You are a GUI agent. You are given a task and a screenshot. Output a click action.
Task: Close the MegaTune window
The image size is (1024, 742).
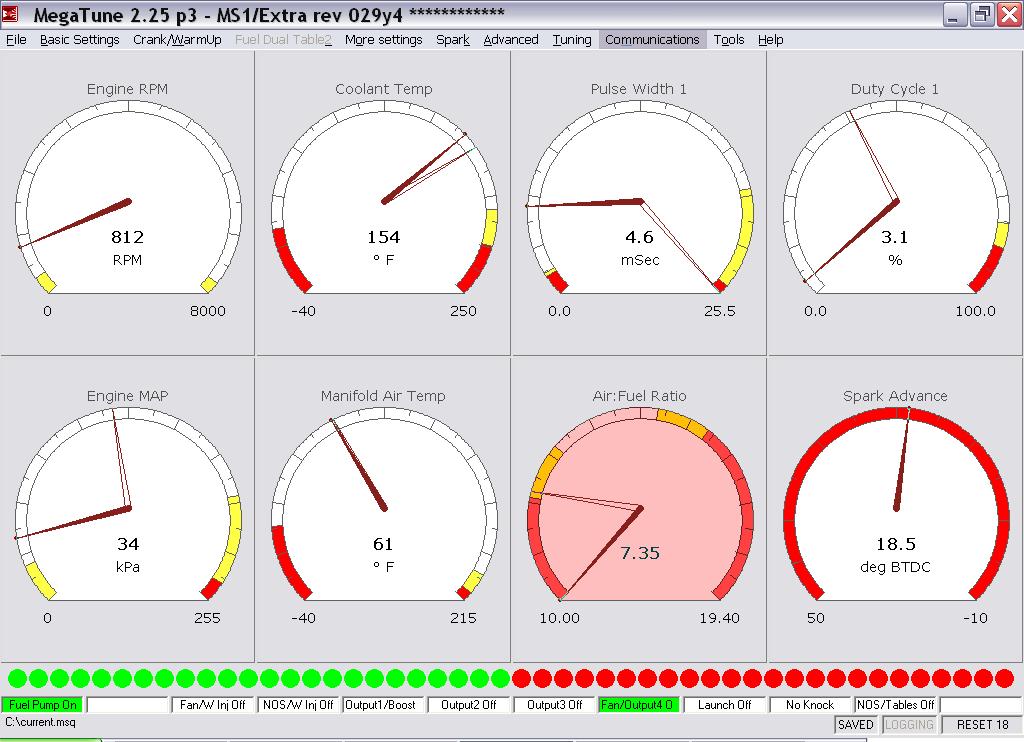[x=1008, y=14]
